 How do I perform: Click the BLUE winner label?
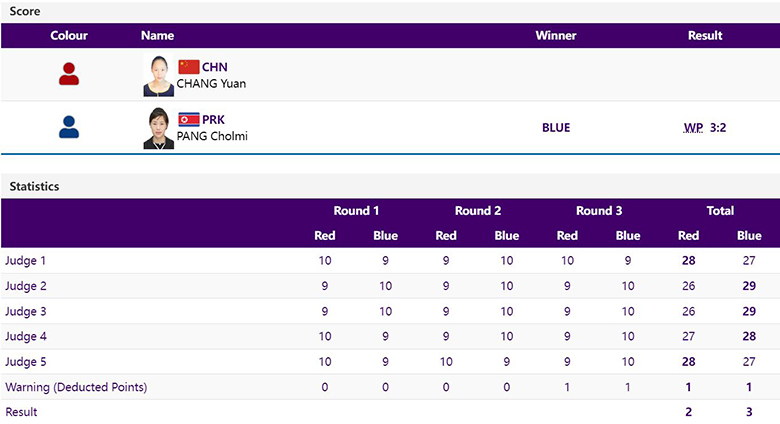(x=556, y=128)
